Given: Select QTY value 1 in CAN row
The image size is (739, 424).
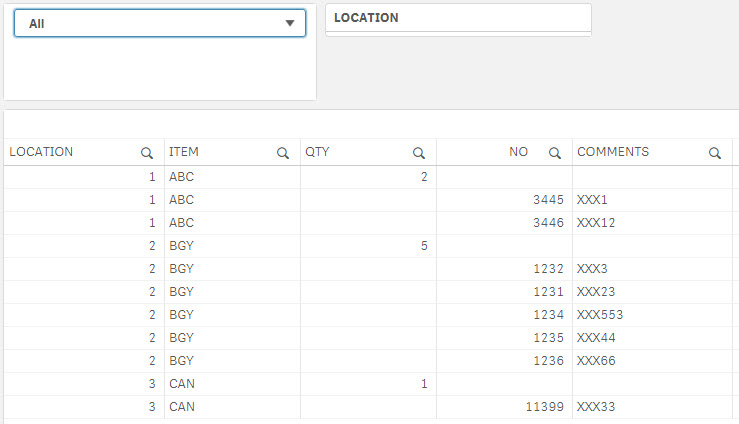Looking at the screenshot, I should point(424,384).
